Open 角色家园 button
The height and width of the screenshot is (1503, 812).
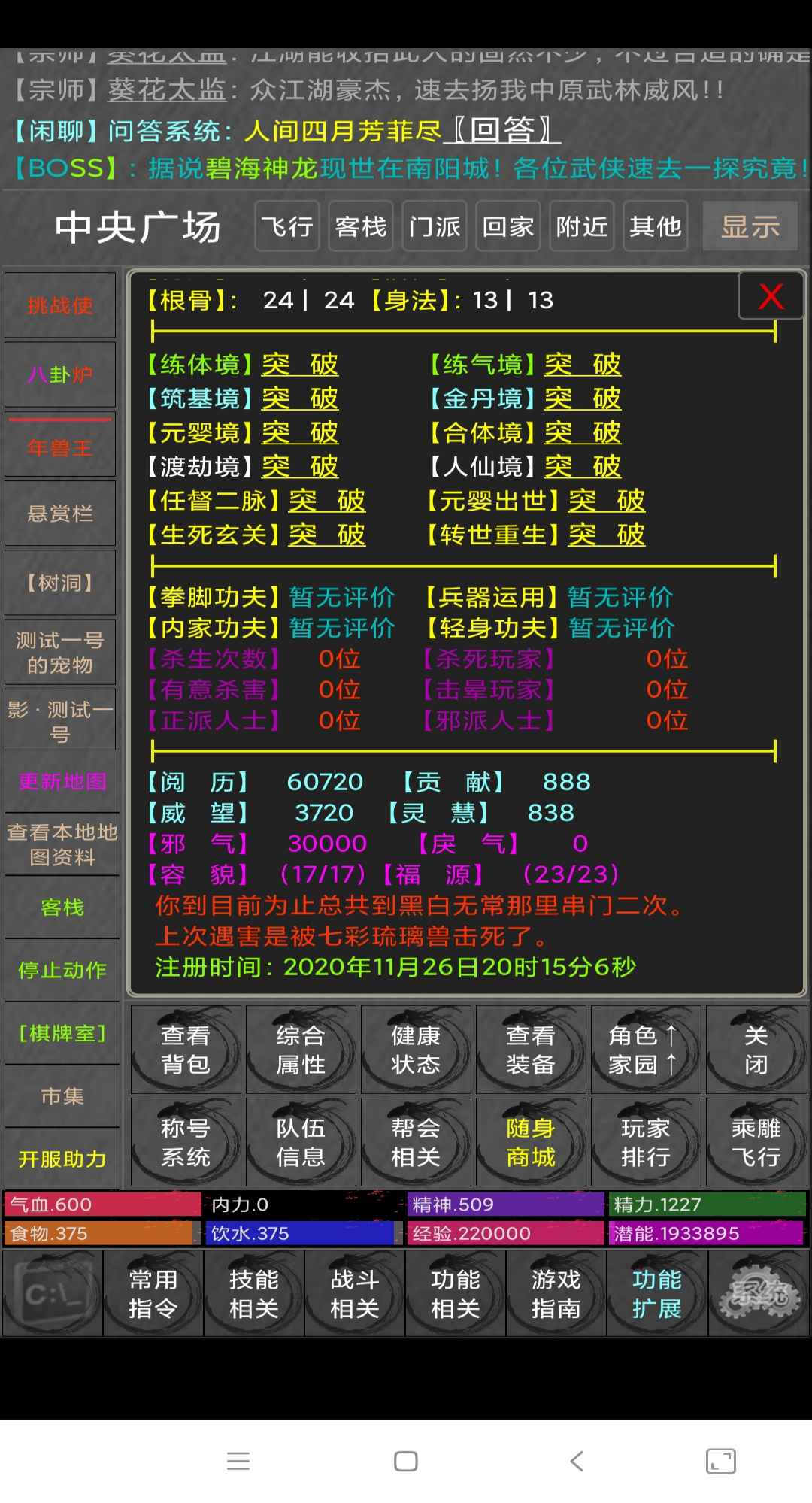pyautogui.click(x=646, y=1050)
